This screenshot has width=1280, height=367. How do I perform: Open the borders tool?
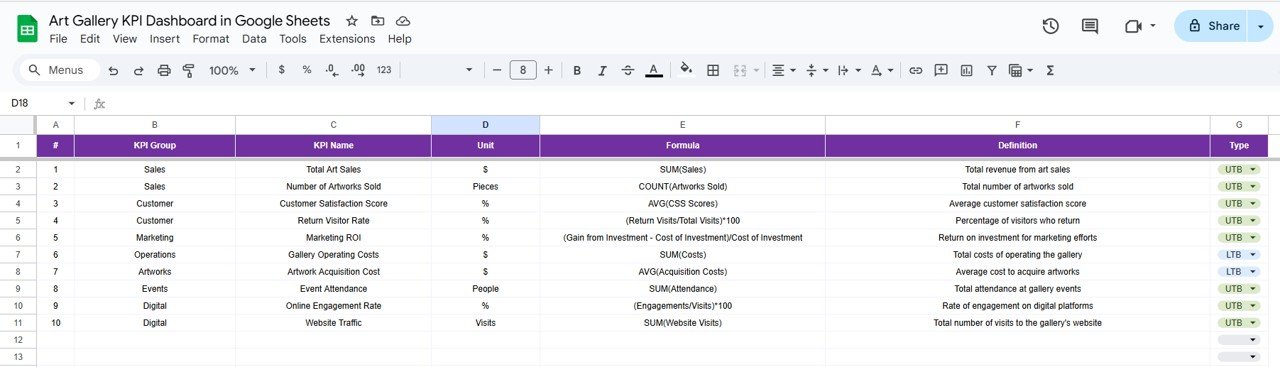(x=713, y=70)
